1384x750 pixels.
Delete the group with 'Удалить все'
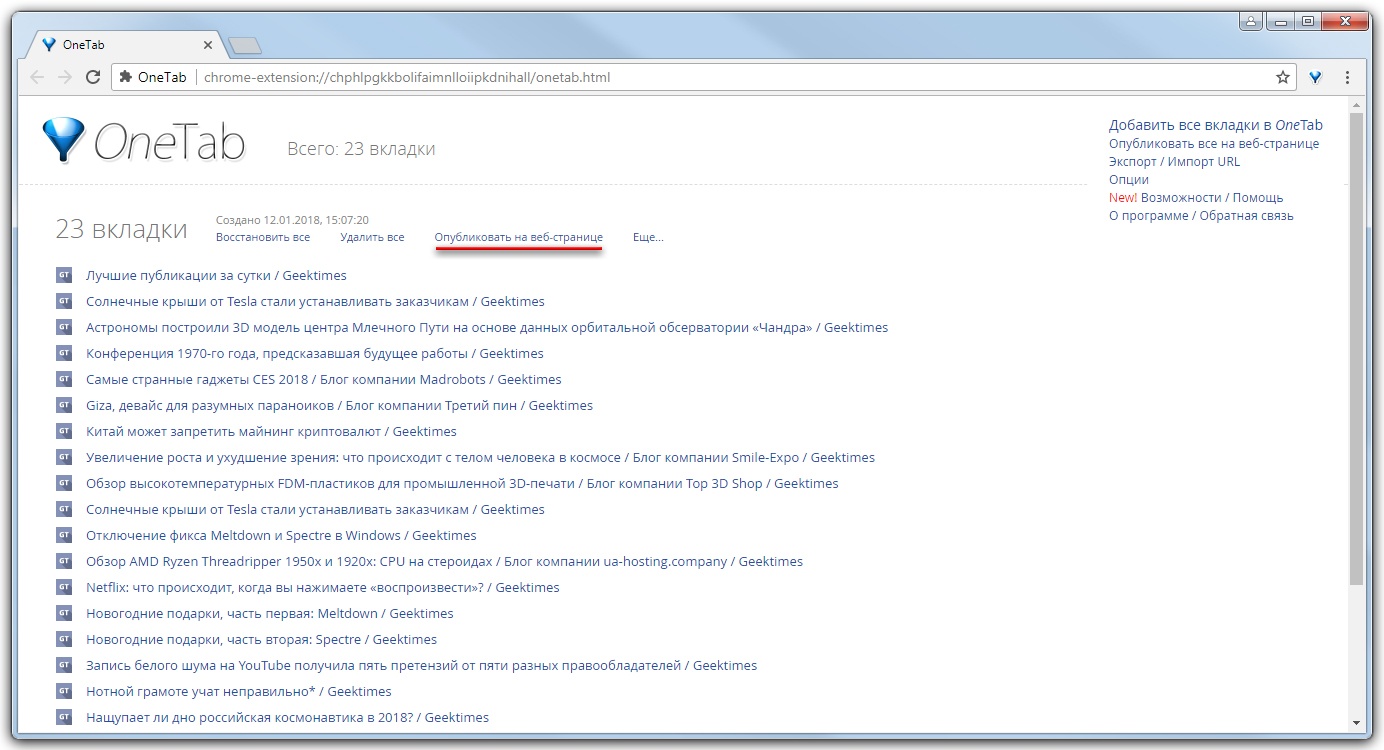(x=372, y=237)
